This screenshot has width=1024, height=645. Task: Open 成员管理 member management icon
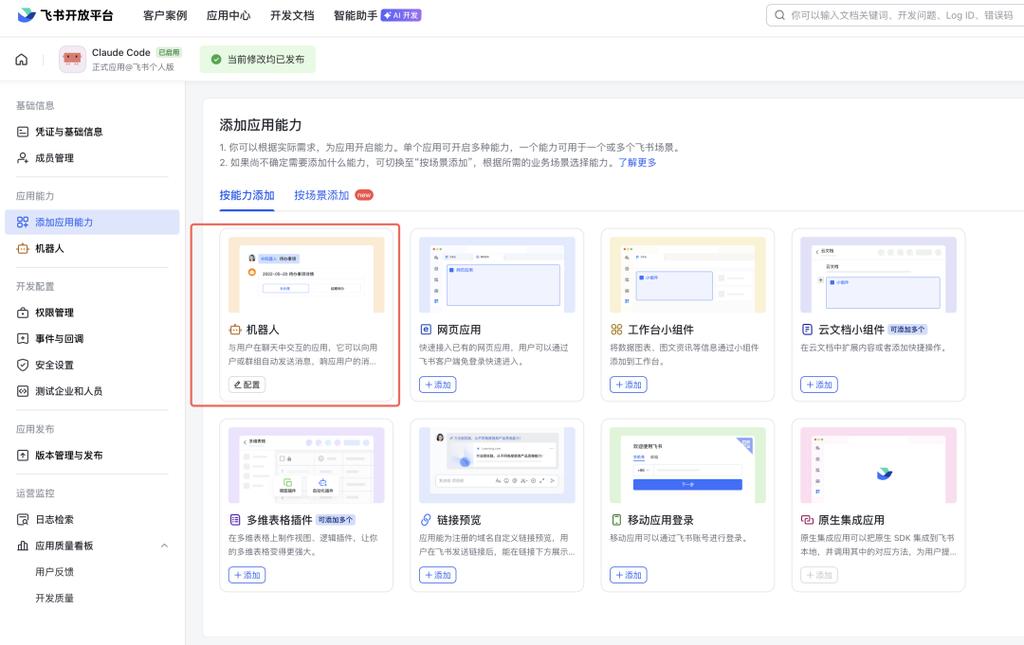(x=21, y=157)
